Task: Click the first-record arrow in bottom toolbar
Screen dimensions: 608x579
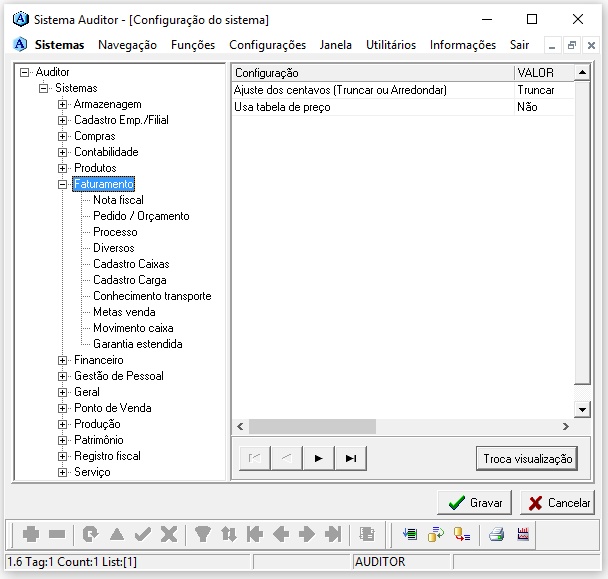Action: (255, 534)
